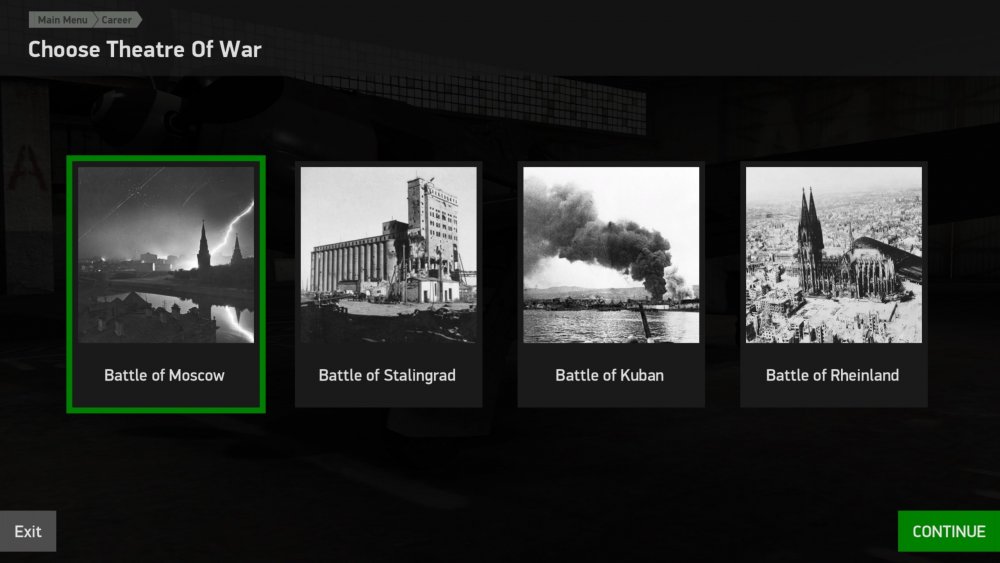Select the Career breadcrumb item
Image resolution: width=1000 pixels, height=563 pixels.
point(117,20)
